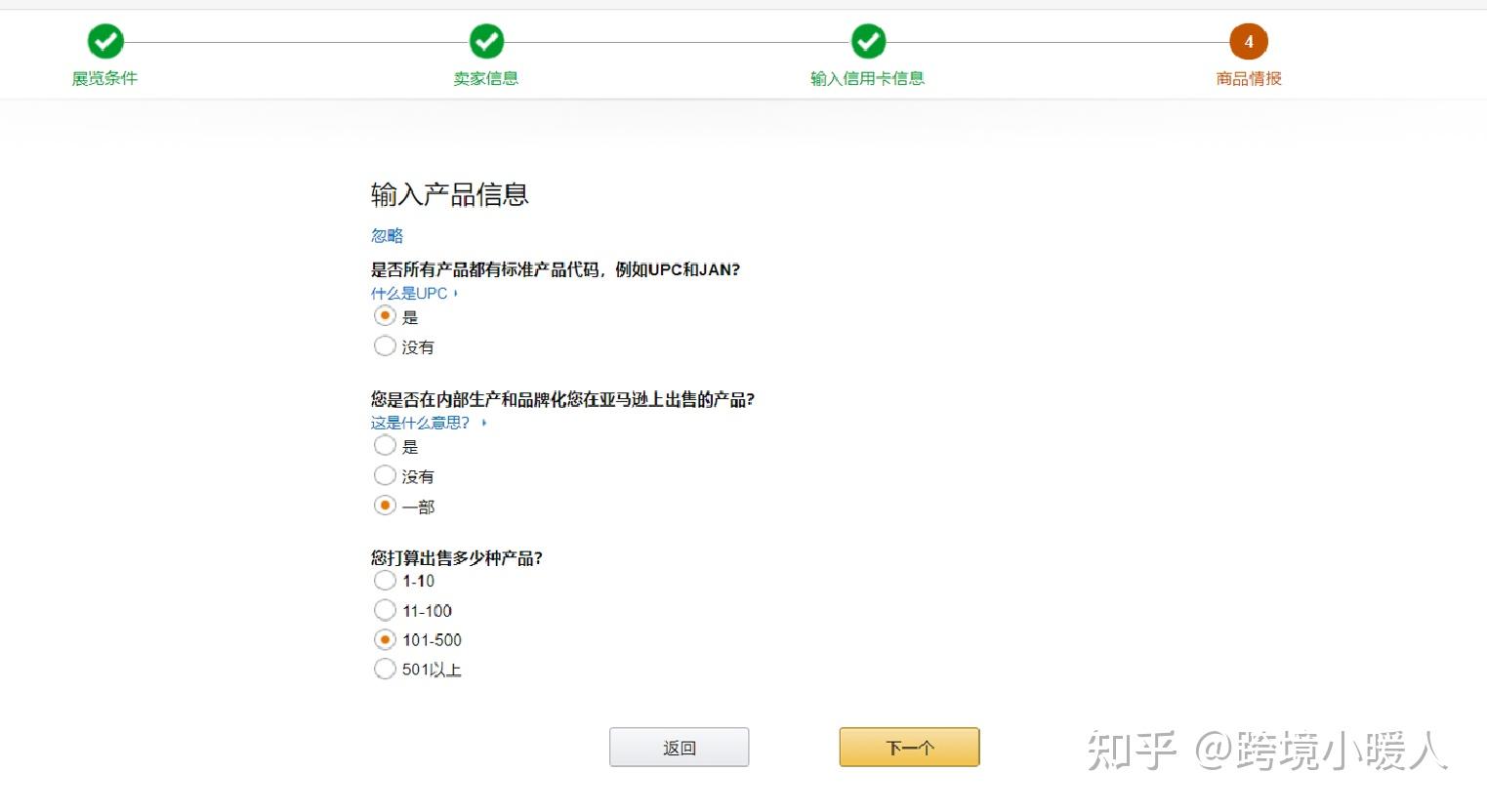This screenshot has width=1487, height=812.
Task: Click the 忽略 skip link
Action: click(x=387, y=235)
